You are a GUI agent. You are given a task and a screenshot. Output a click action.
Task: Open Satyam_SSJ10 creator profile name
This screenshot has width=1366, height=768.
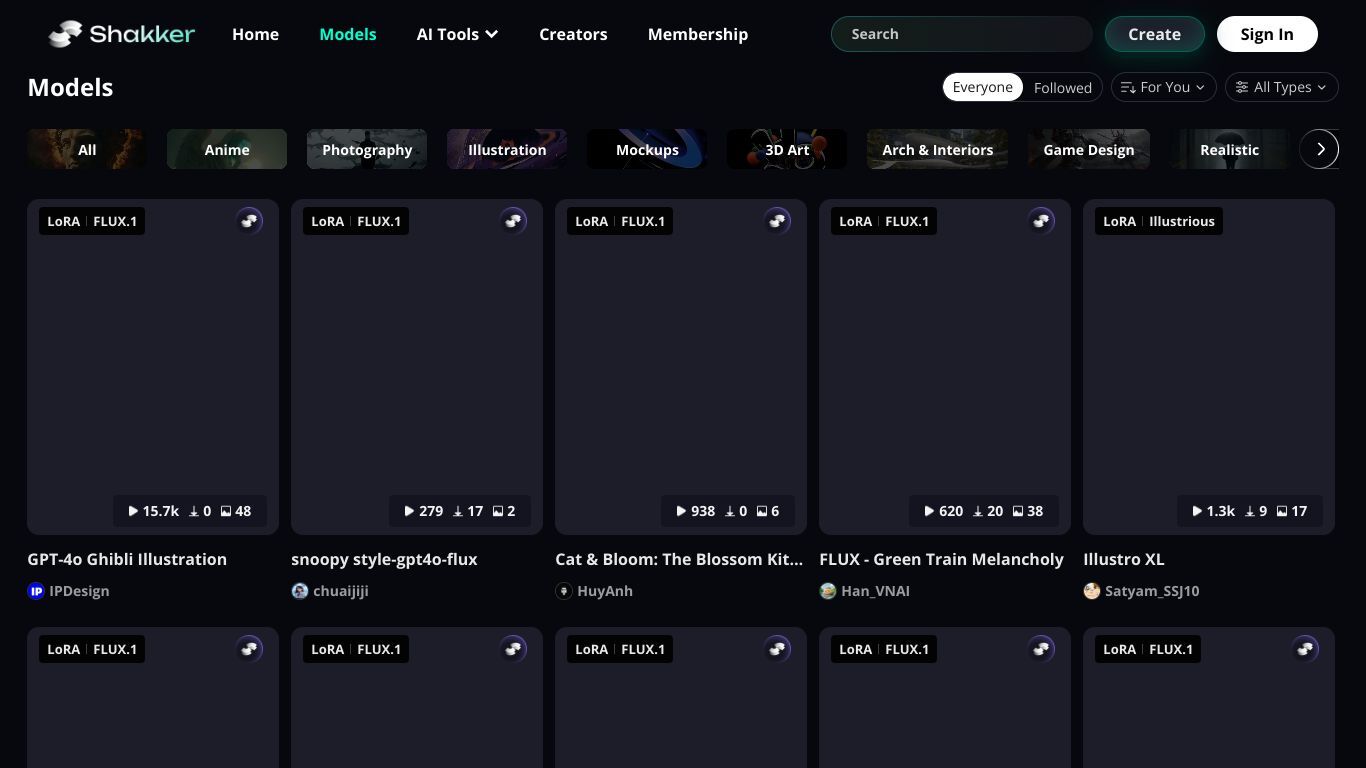click(x=1152, y=591)
